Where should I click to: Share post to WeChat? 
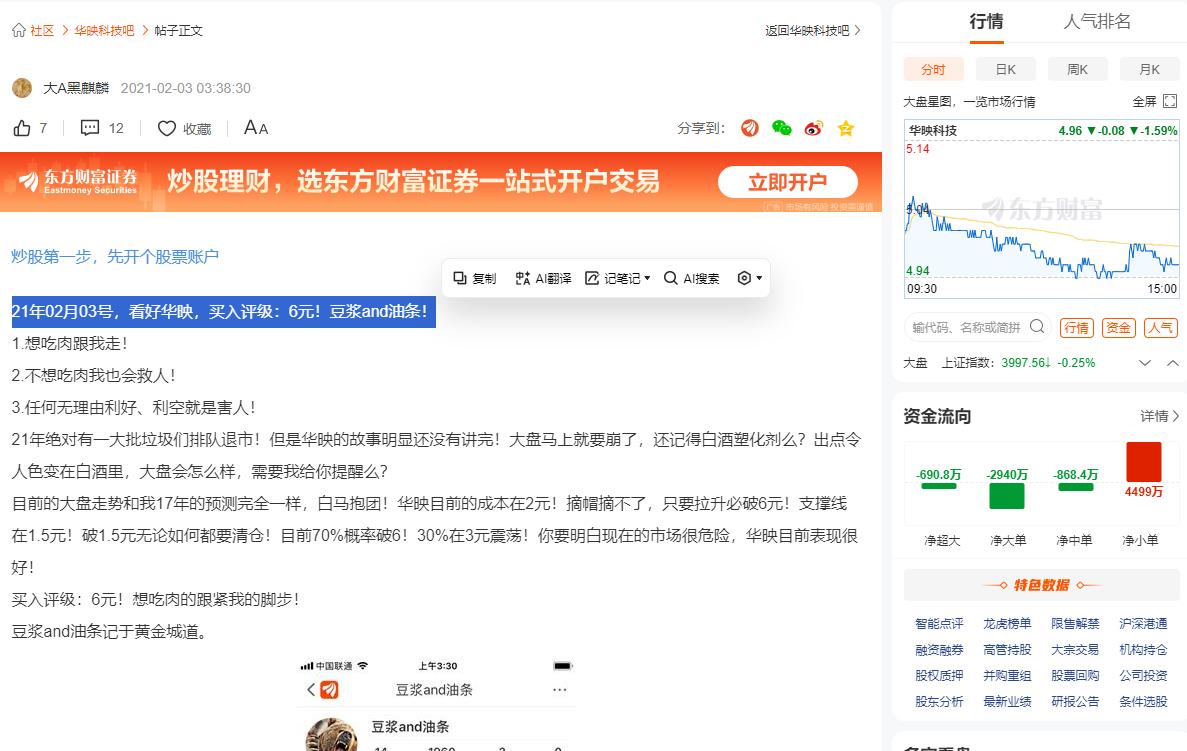(x=781, y=128)
